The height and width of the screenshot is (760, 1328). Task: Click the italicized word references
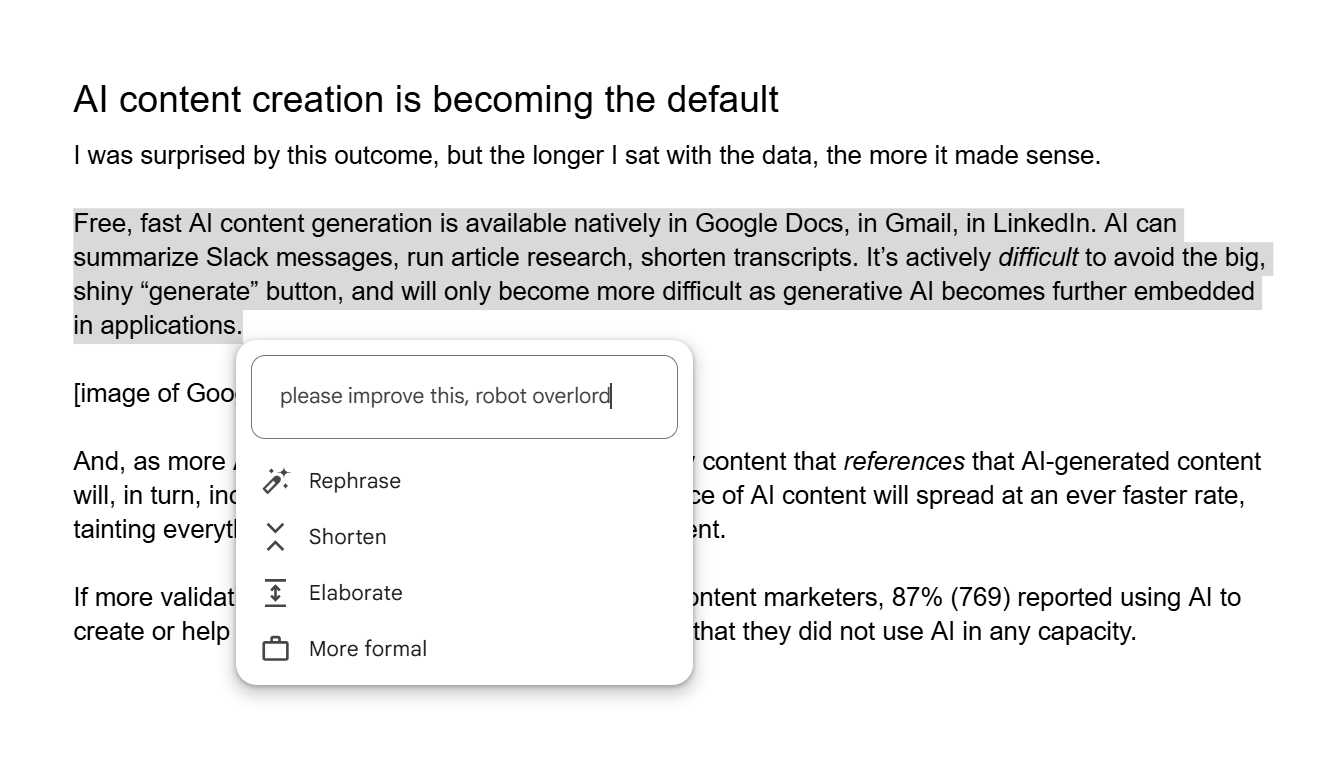(905, 461)
